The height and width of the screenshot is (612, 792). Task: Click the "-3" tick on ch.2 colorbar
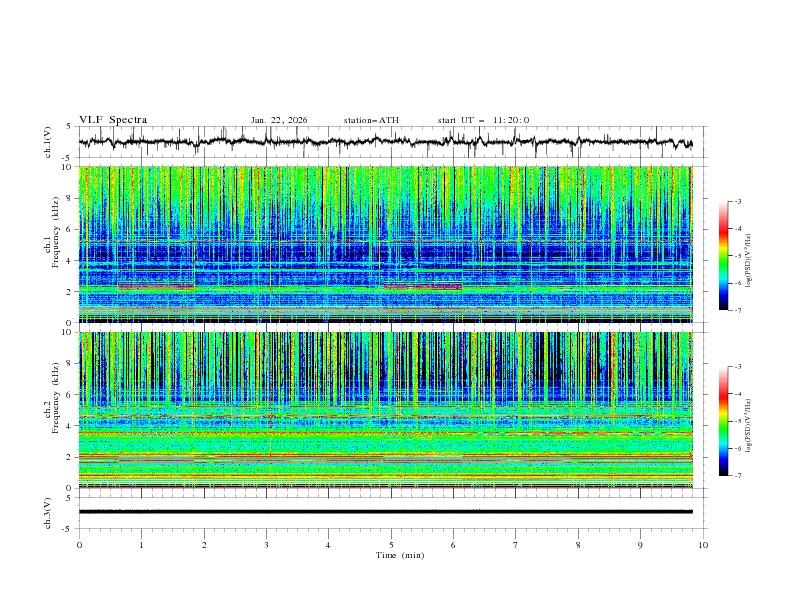[738, 367]
